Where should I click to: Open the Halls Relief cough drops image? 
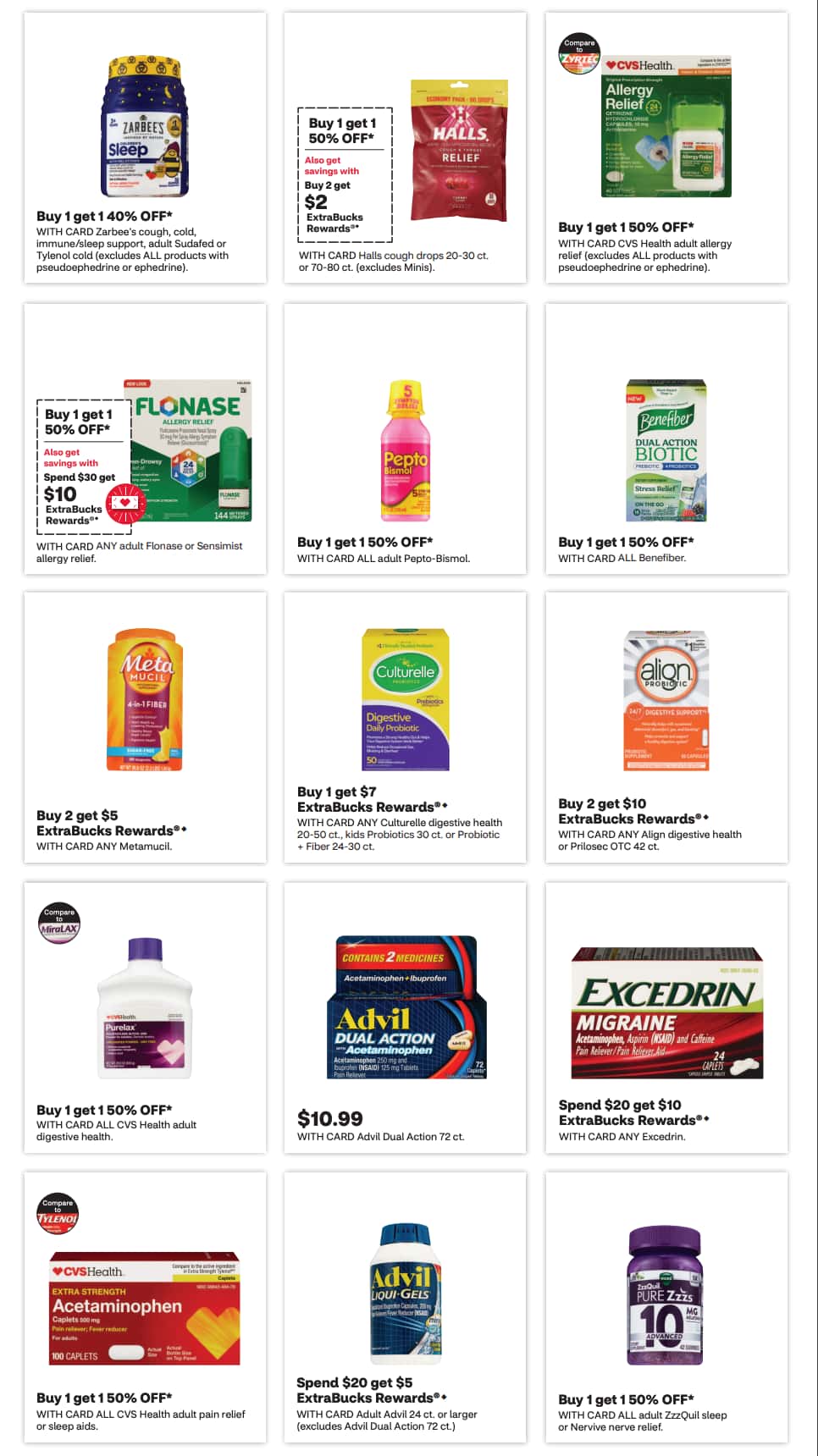pyautogui.click(x=460, y=150)
